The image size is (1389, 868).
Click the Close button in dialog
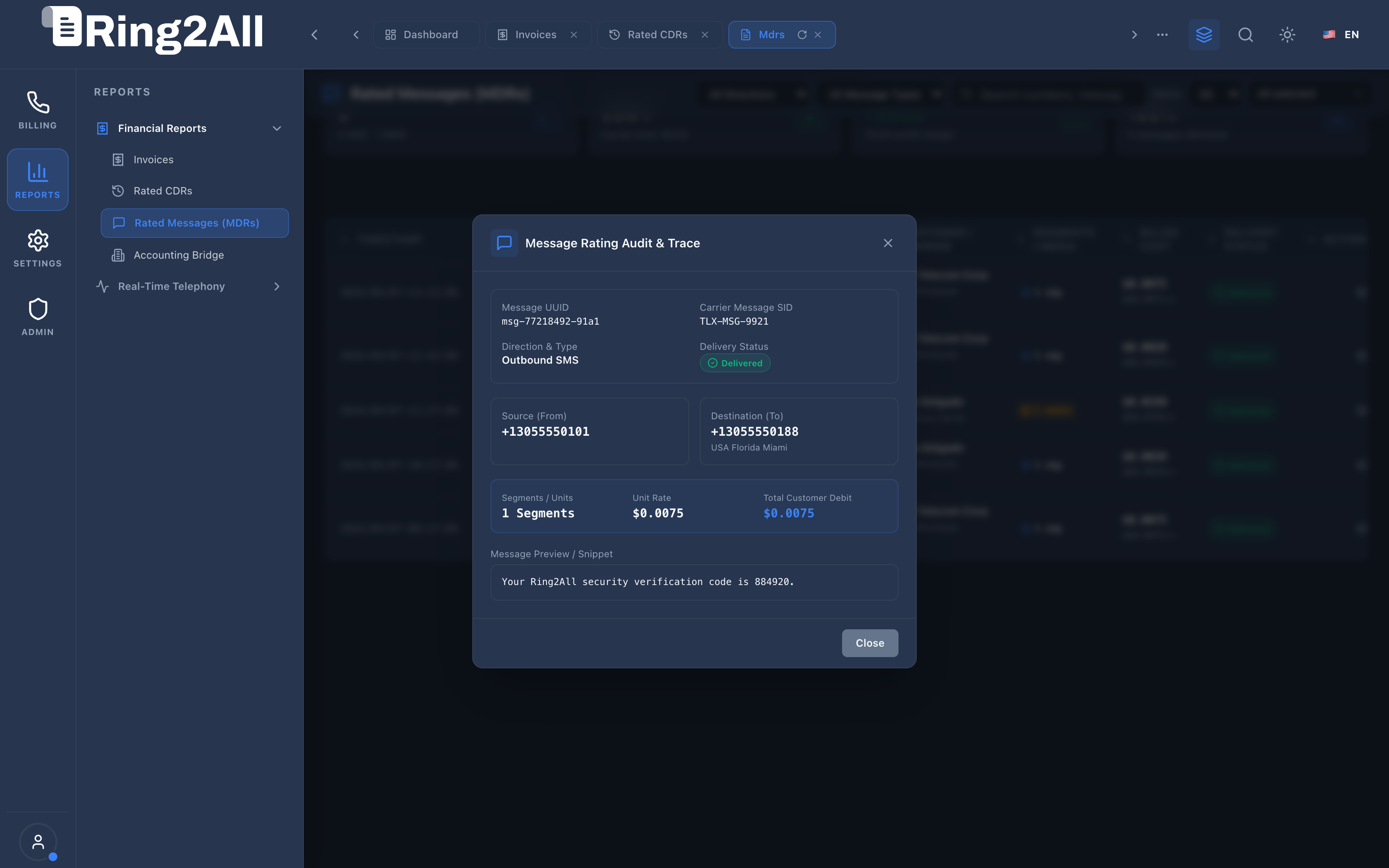[869, 643]
